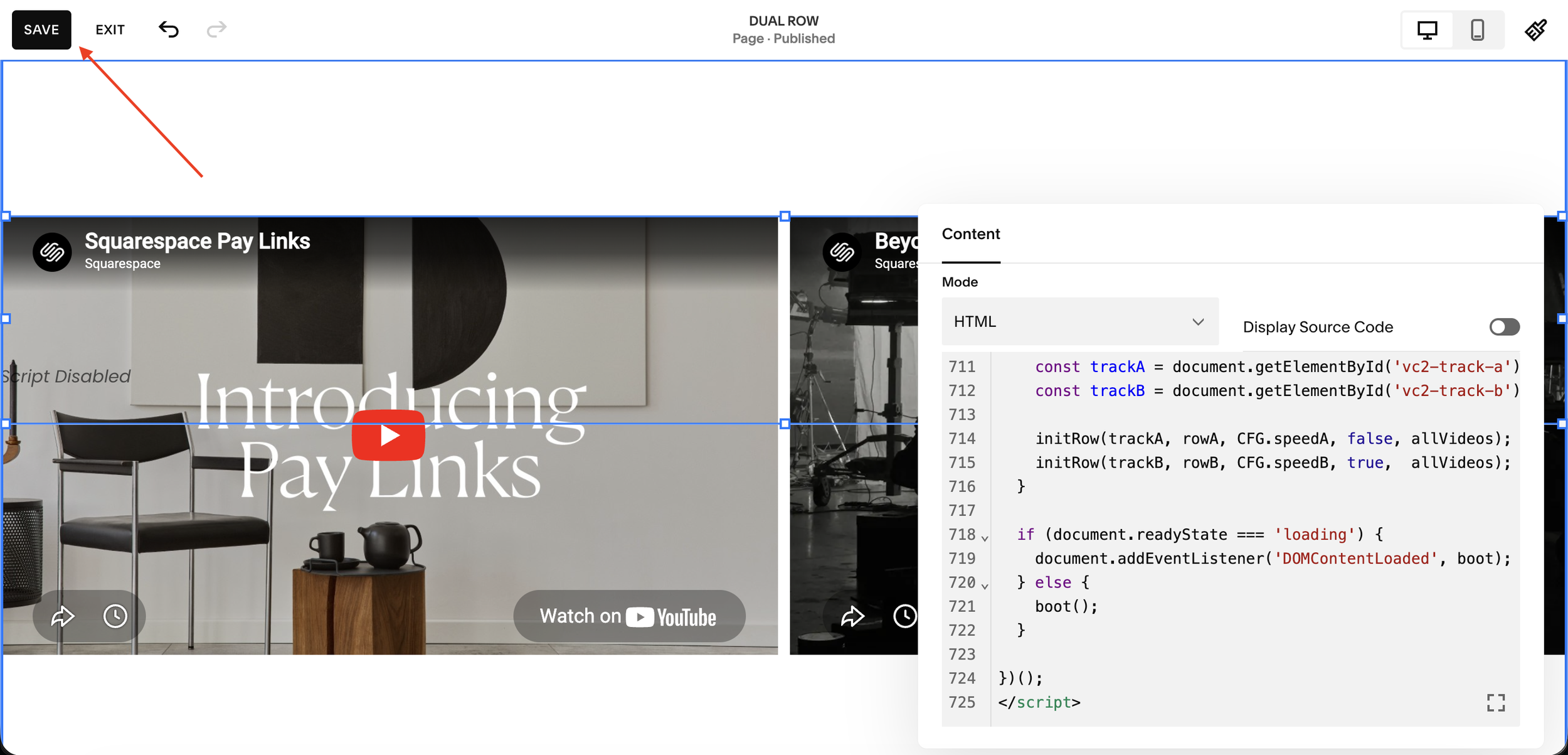1568x755 pixels.
Task: Open site styles with the paintbrush icon
Action: (1537, 29)
